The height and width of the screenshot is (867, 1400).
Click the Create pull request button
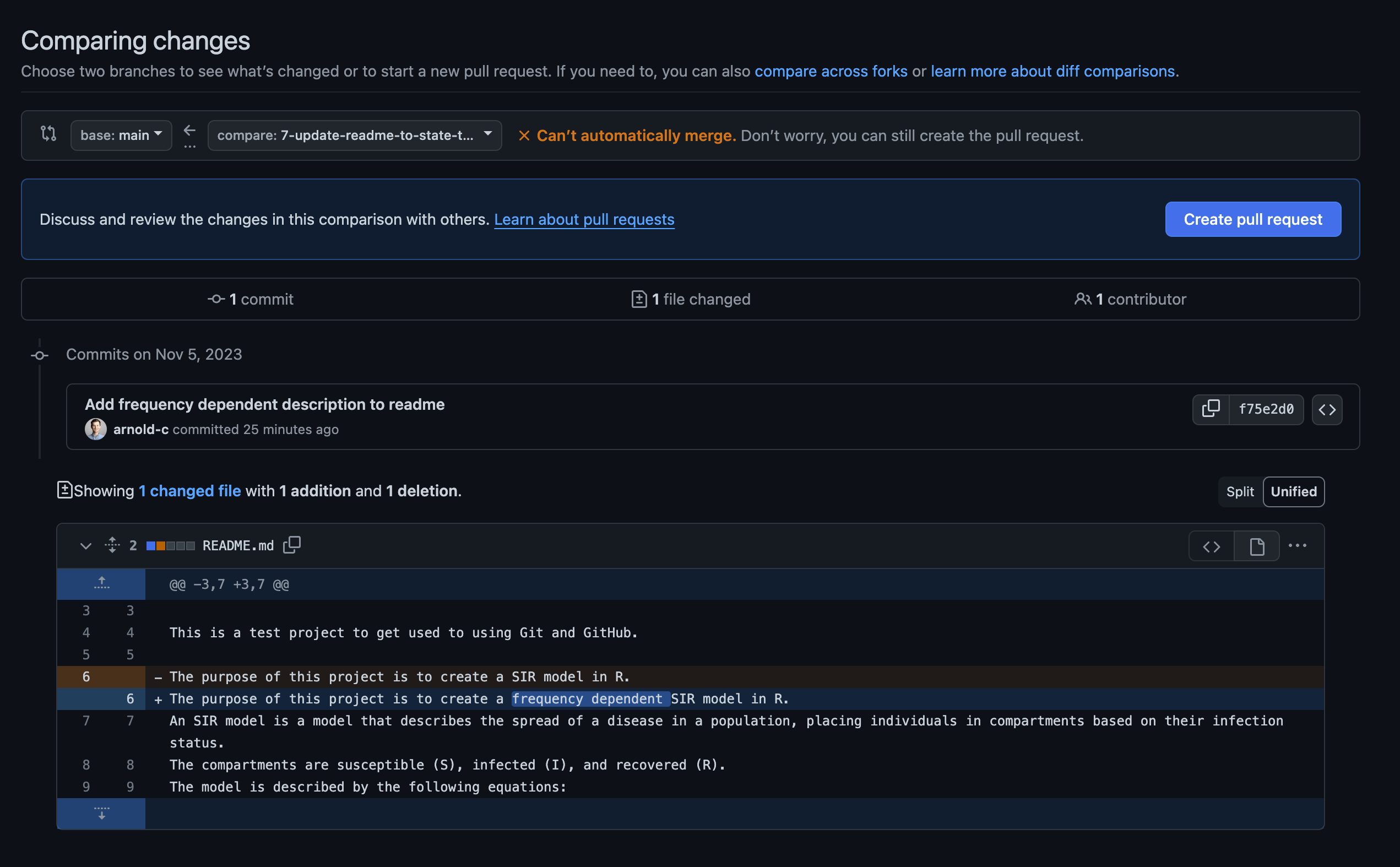1252,219
